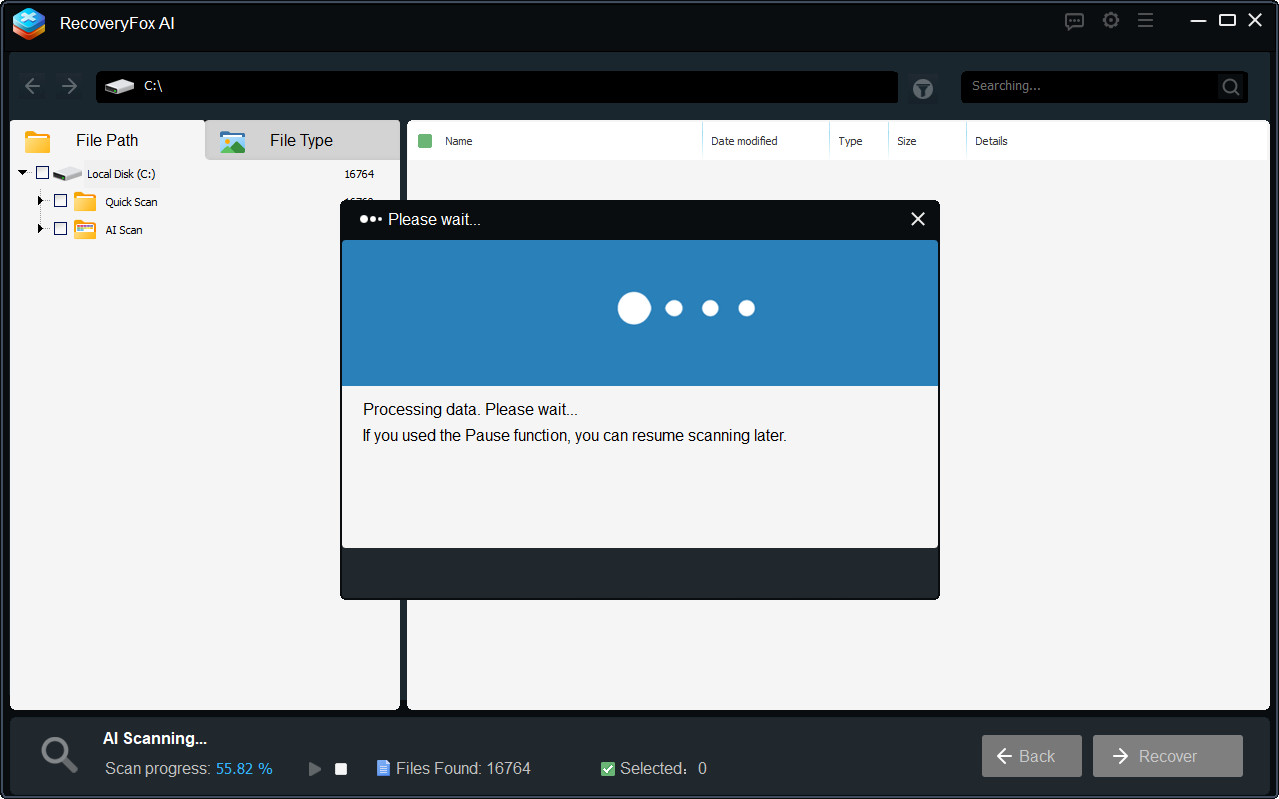Open the feedback chat bubble icon
Screen dimensions: 1279x799
(1074, 21)
